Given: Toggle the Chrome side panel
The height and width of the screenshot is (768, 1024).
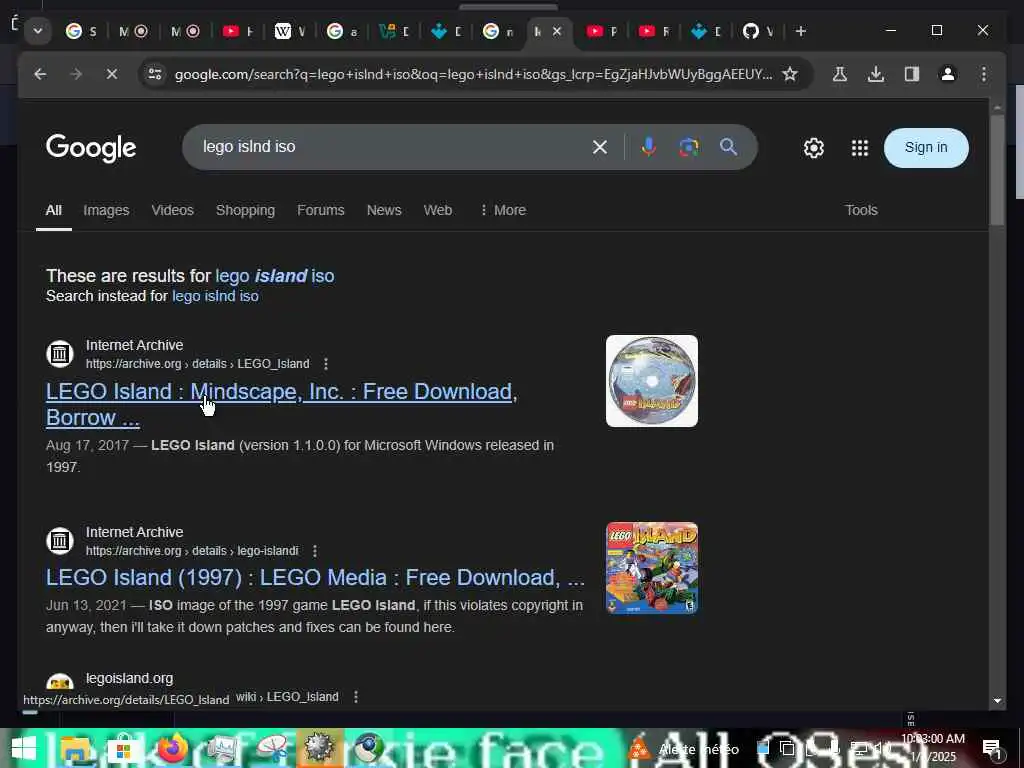Looking at the screenshot, I should click(x=912, y=74).
